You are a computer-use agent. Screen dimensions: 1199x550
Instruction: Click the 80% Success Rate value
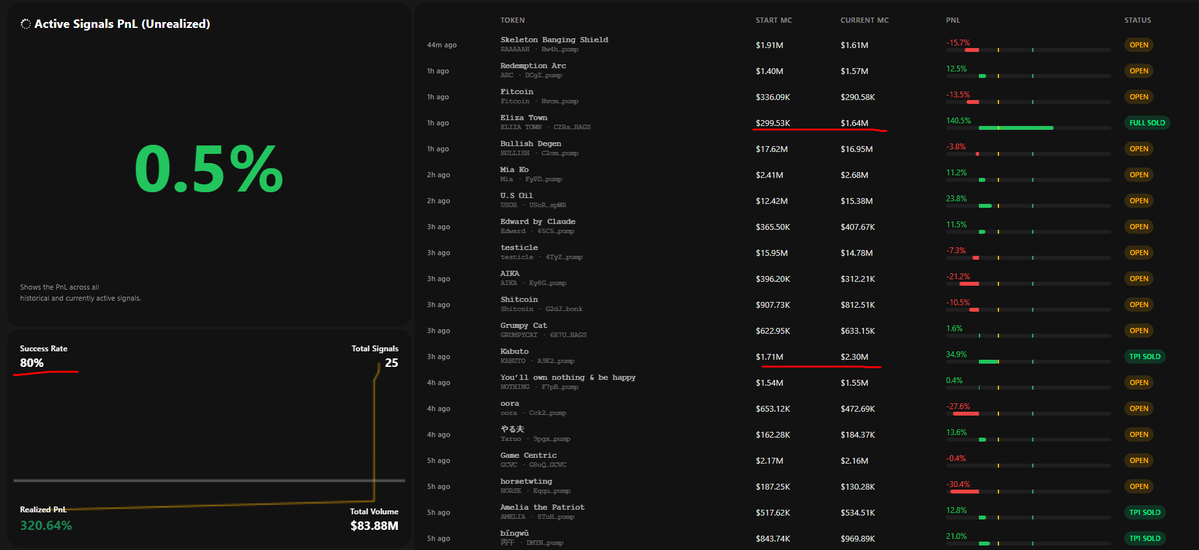coord(32,363)
